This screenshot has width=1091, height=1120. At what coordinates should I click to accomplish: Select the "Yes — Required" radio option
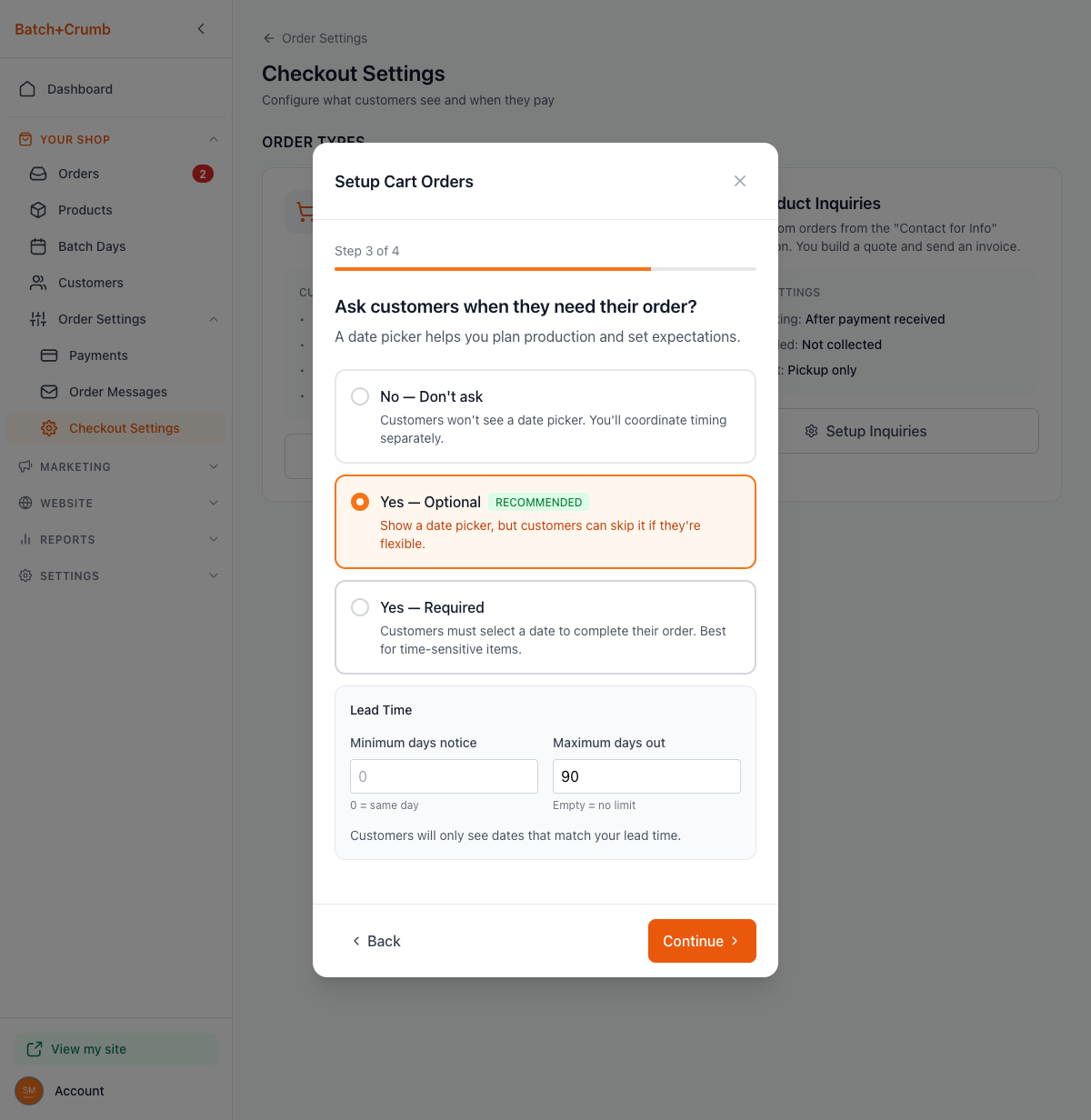click(360, 607)
